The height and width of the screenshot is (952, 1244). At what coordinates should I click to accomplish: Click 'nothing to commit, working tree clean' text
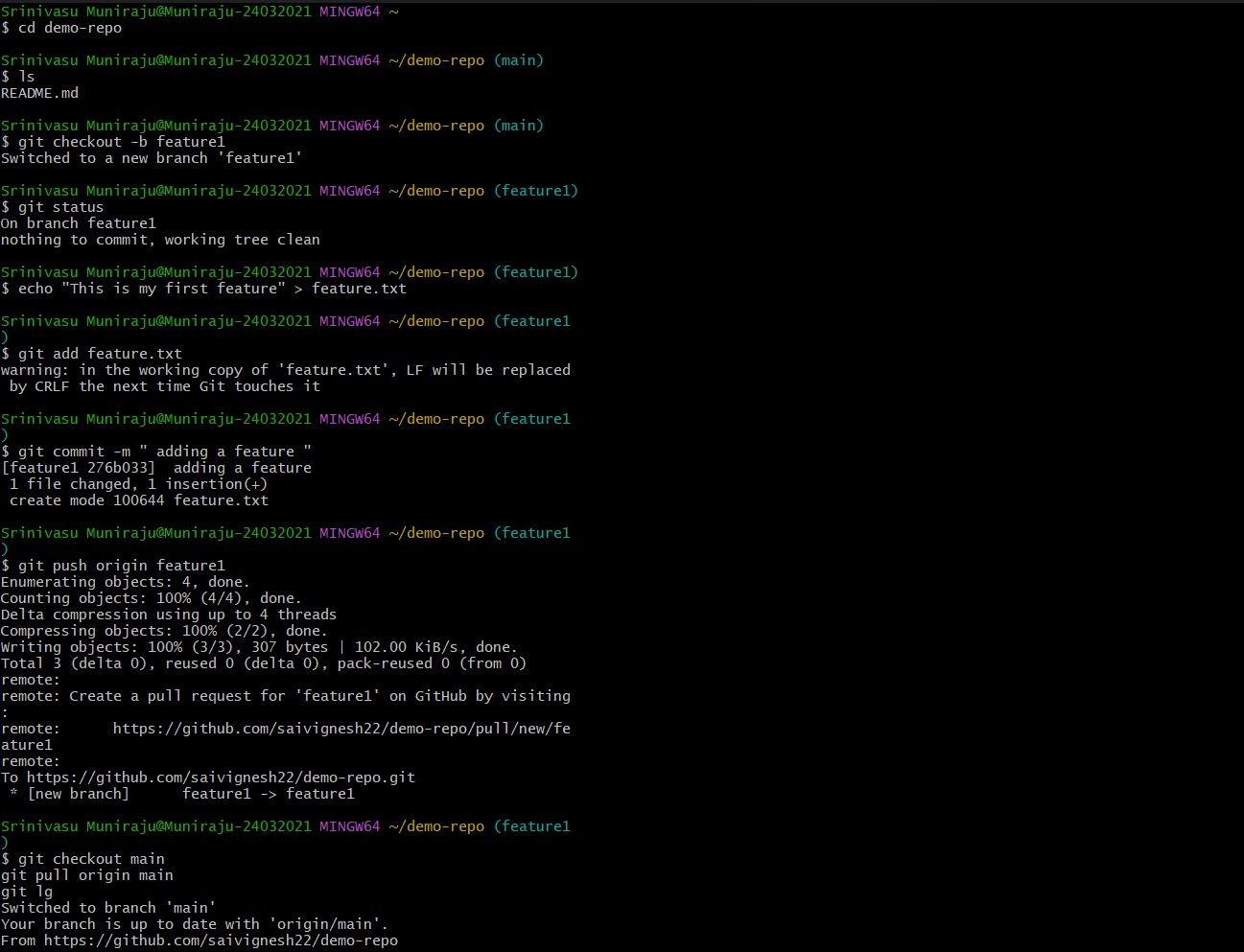pyautogui.click(x=160, y=240)
